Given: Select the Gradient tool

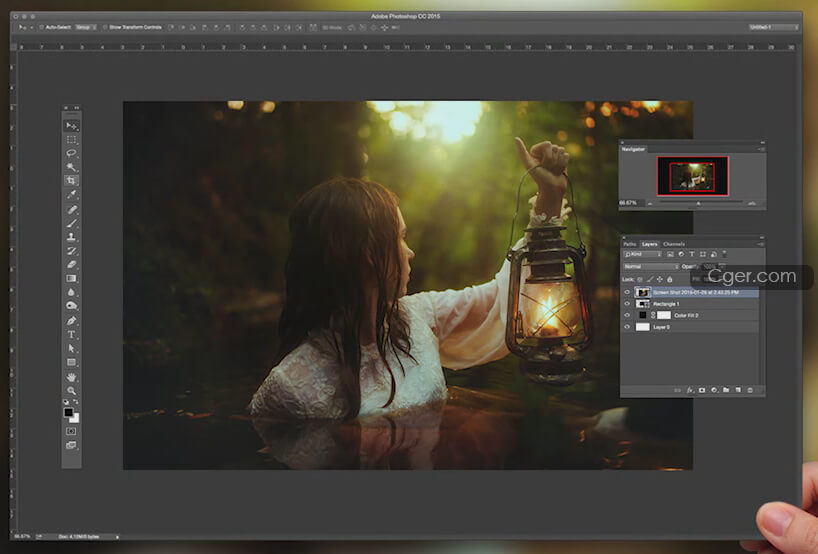Looking at the screenshot, I should (71, 279).
